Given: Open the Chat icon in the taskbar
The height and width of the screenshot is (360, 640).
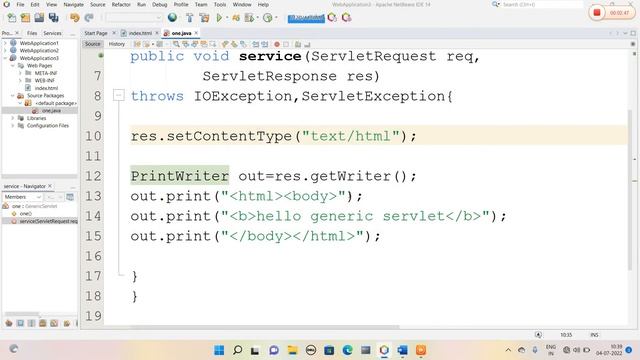Looking at the screenshot, I should pyautogui.click(x=274, y=350).
